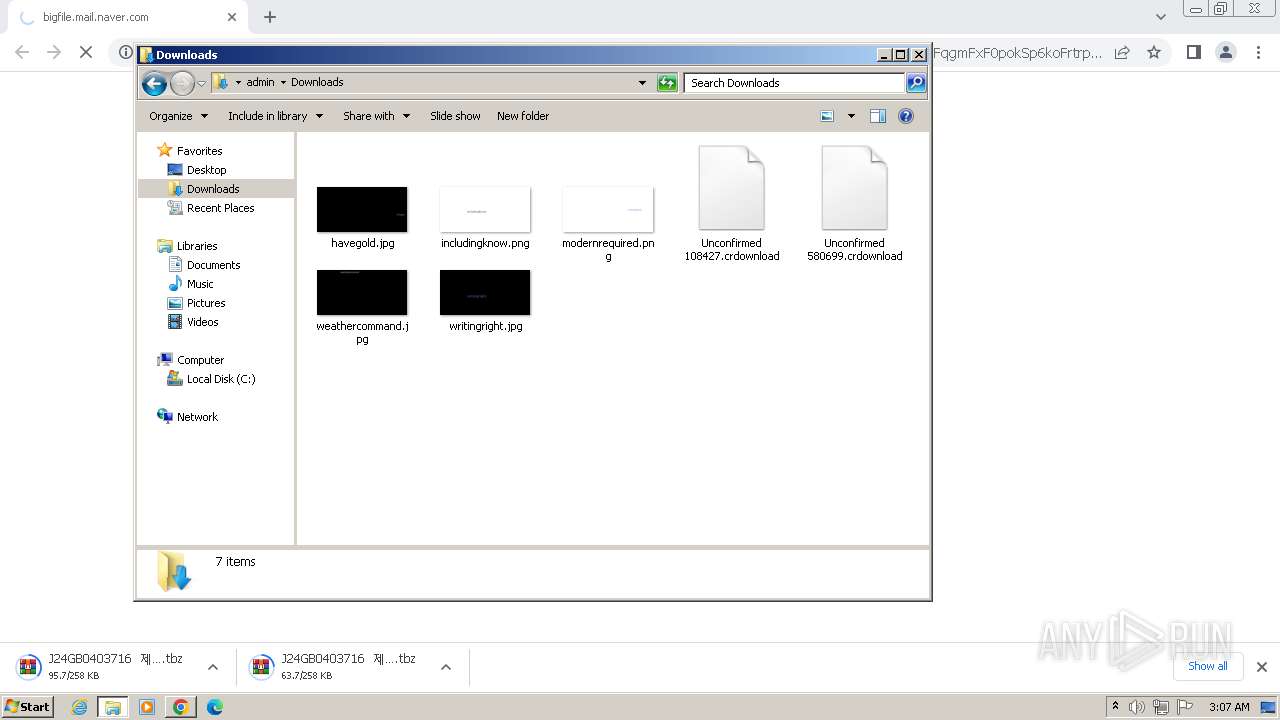Open the Videos library
Image resolution: width=1280 pixels, height=720 pixels.
(x=202, y=322)
